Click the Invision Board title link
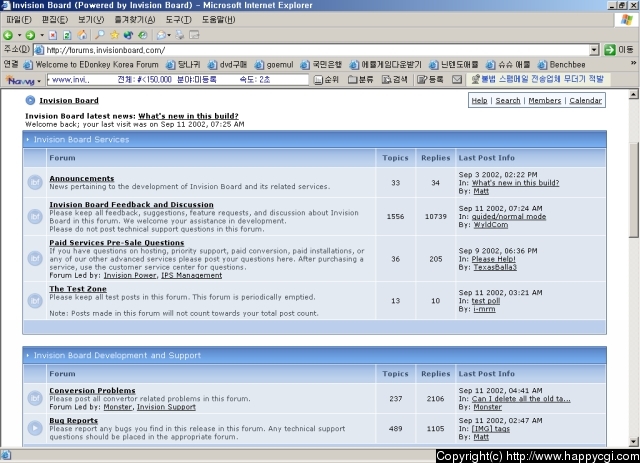The image size is (640, 463). (69, 100)
